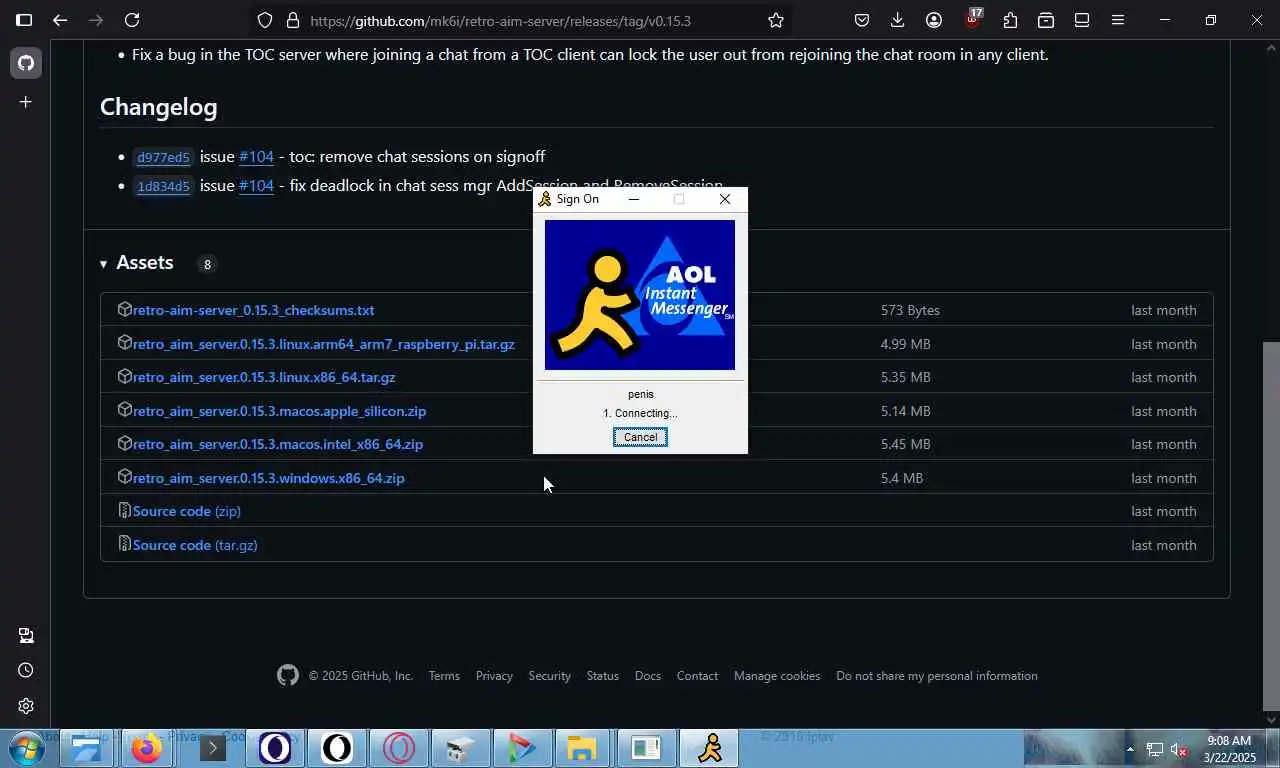The height and width of the screenshot is (768, 1280).
Task: Download the linux arm64 raspberry_pi tar.gz
Action: [323, 344]
